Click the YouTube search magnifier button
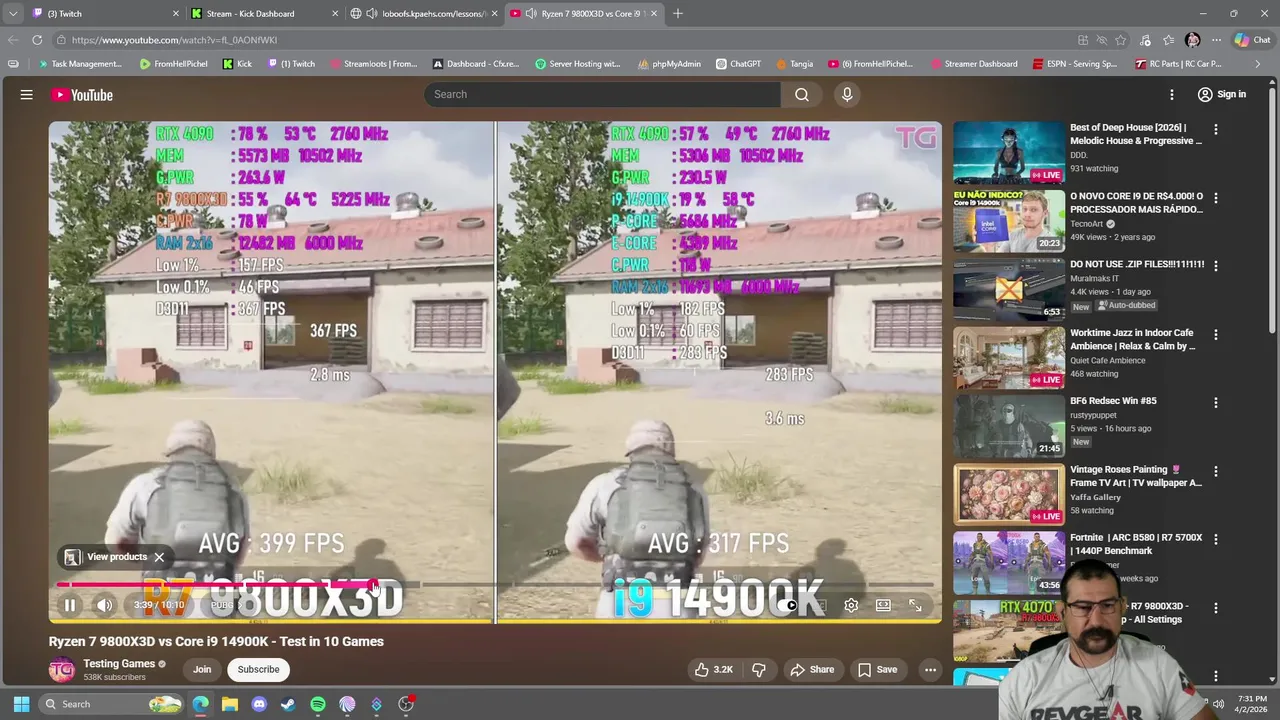Screen dimensions: 1280x720 pos(802,95)
